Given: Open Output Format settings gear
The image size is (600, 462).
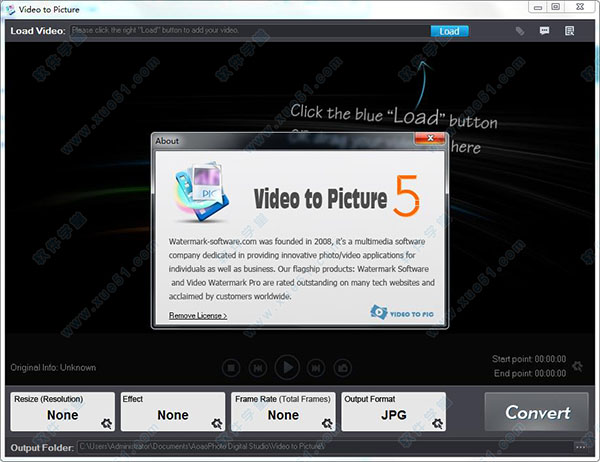Looking at the screenshot, I should [437, 423].
